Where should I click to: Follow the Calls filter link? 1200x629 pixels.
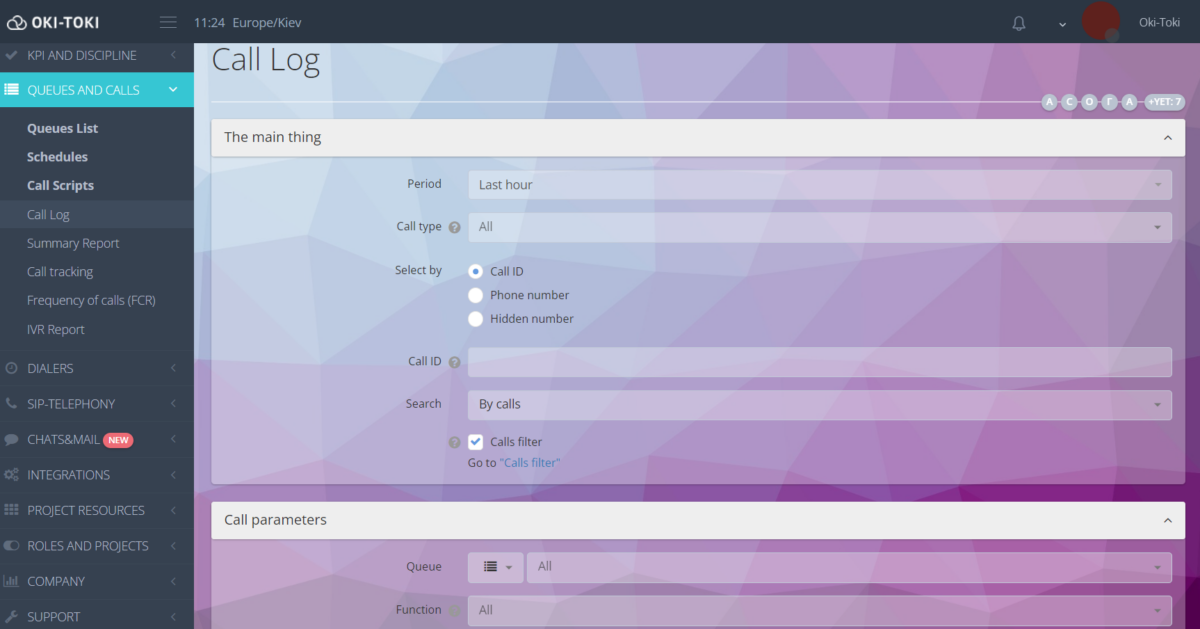pos(529,462)
